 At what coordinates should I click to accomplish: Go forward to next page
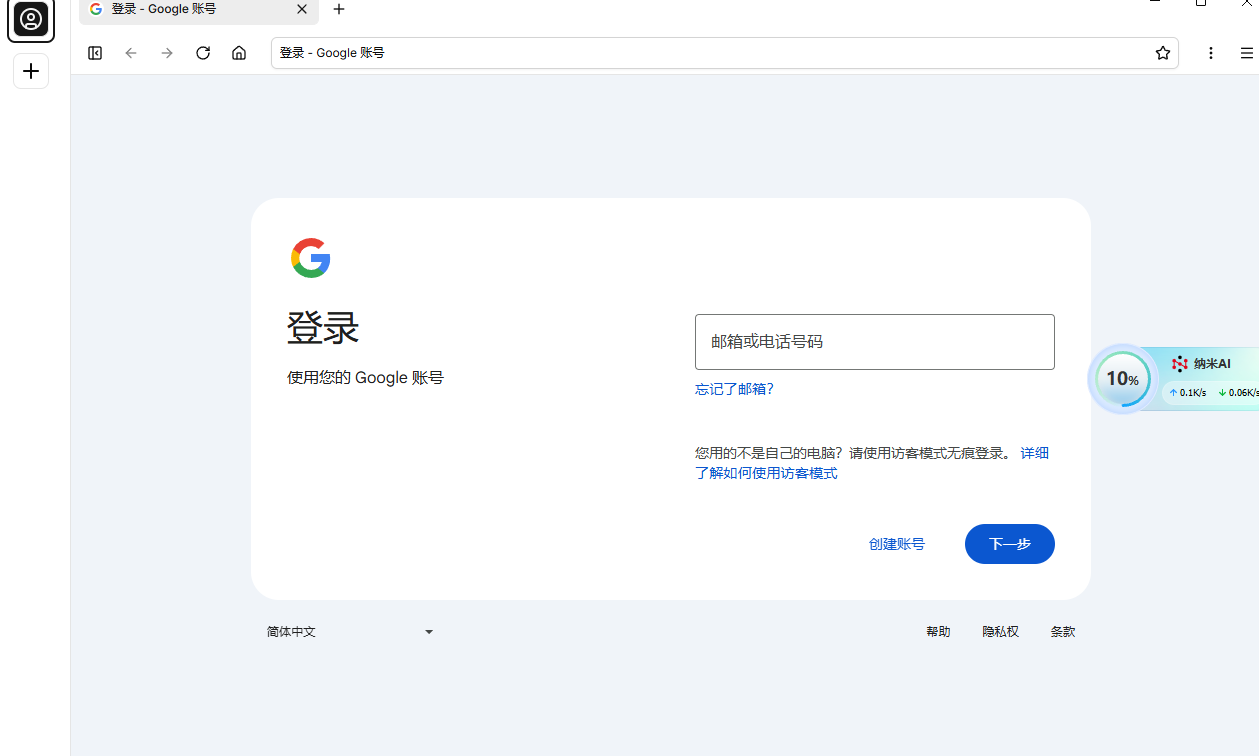167,53
